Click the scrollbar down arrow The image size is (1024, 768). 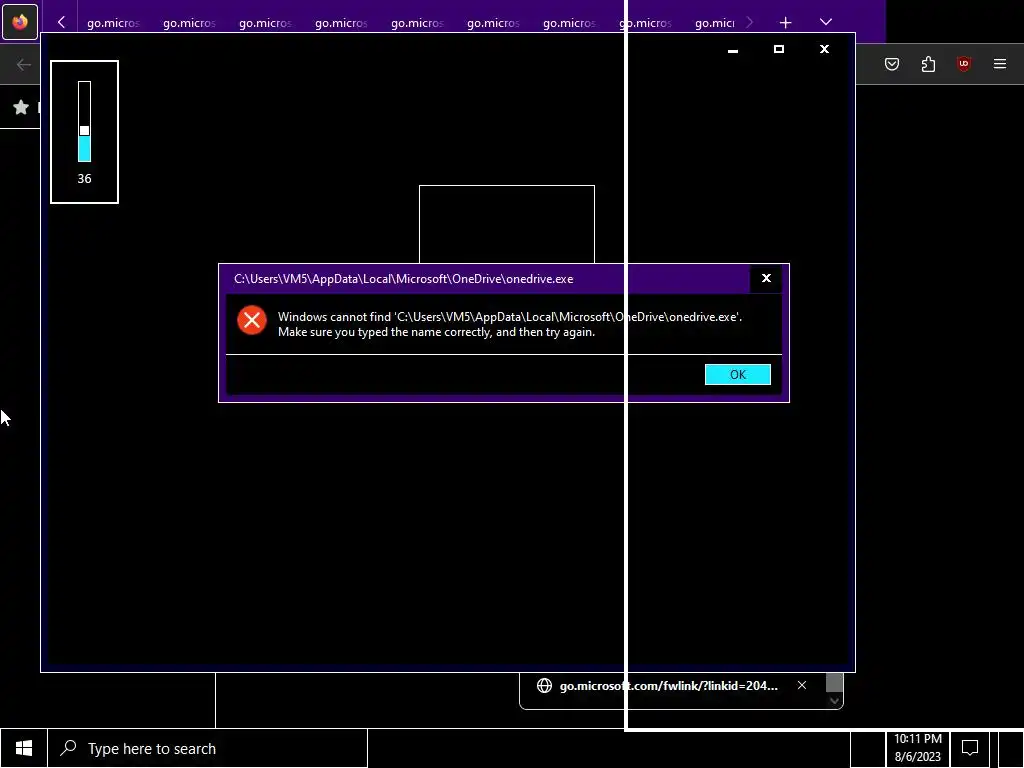click(834, 701)
